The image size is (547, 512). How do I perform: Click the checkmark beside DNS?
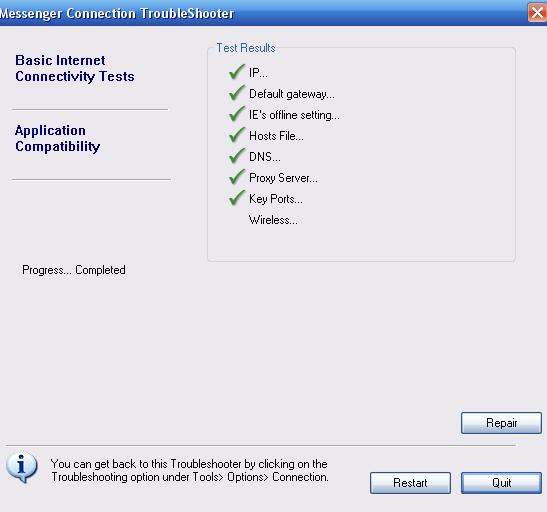click(237, 155)
